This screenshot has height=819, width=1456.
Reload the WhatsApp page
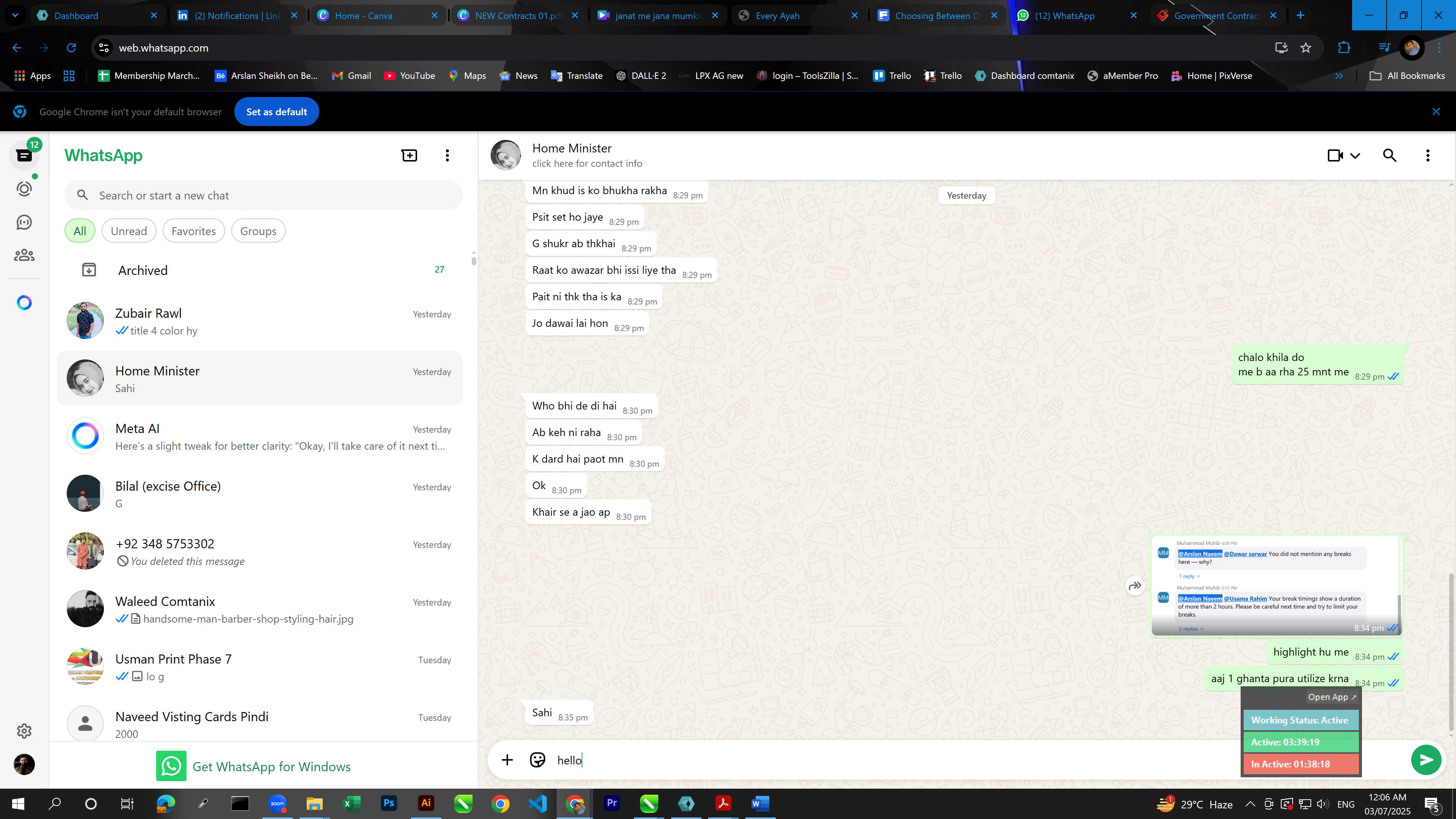point(71,48)
